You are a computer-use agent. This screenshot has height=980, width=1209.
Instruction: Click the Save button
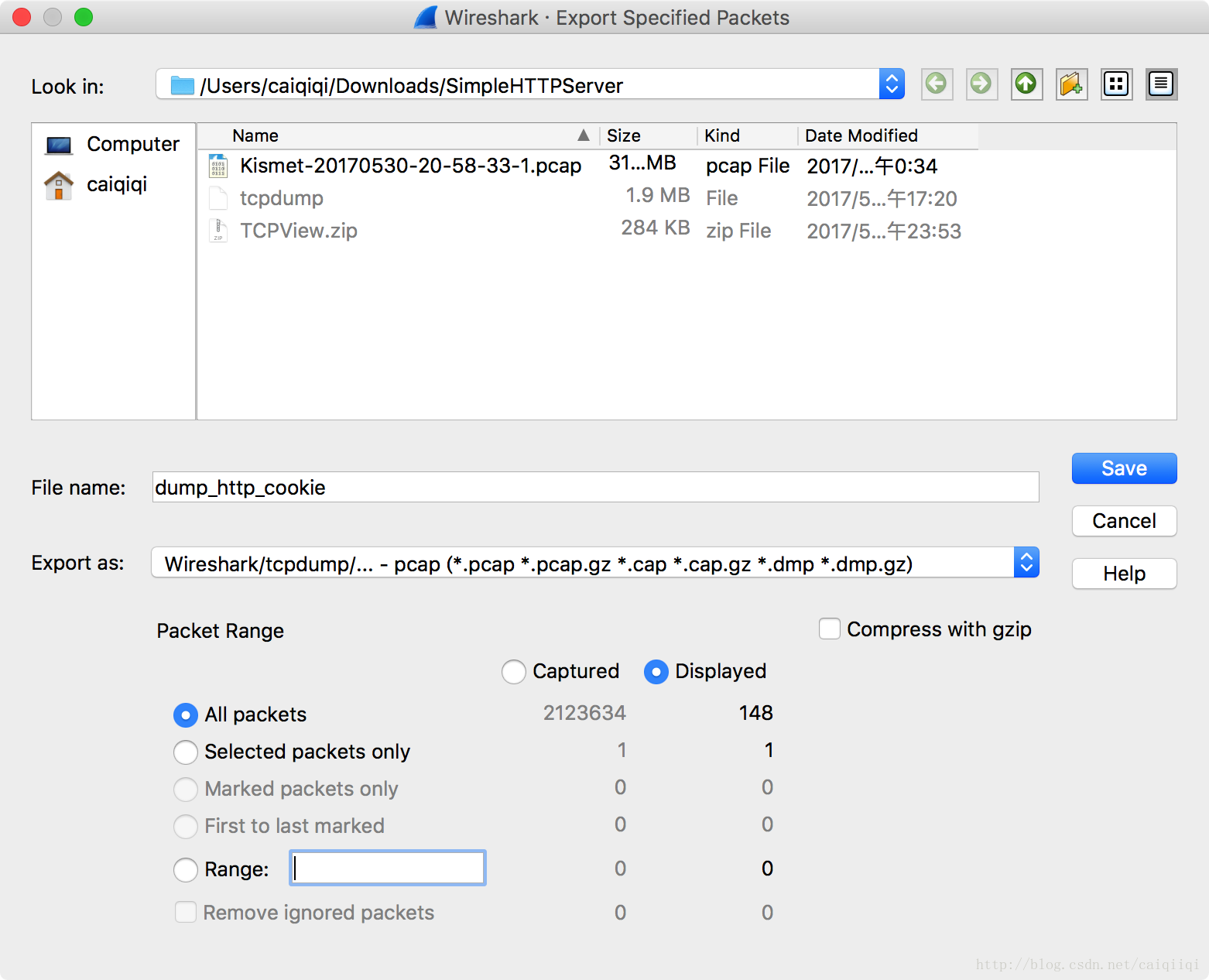(x=1124, y=468)
